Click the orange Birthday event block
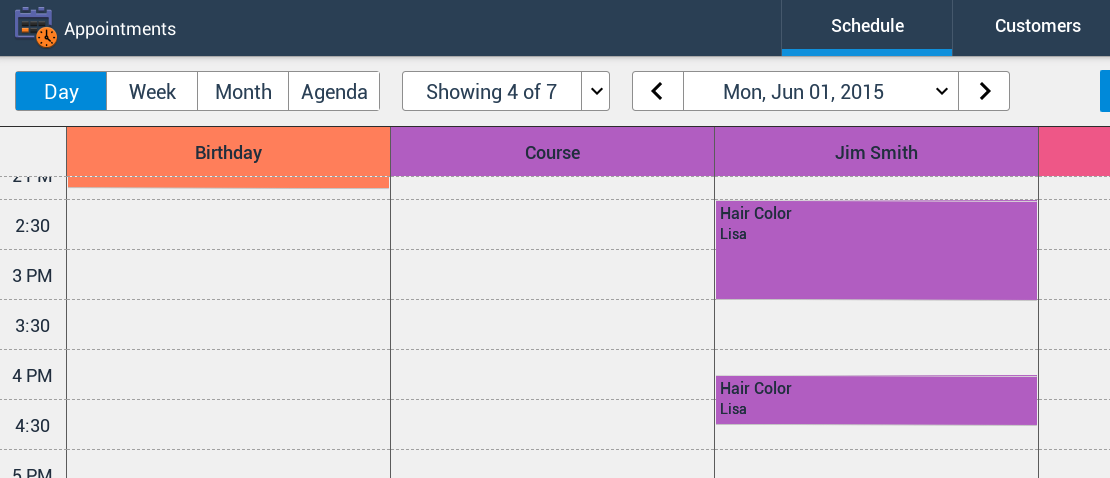The width and height of the screenshot is (1110, 478). (229, 182)
